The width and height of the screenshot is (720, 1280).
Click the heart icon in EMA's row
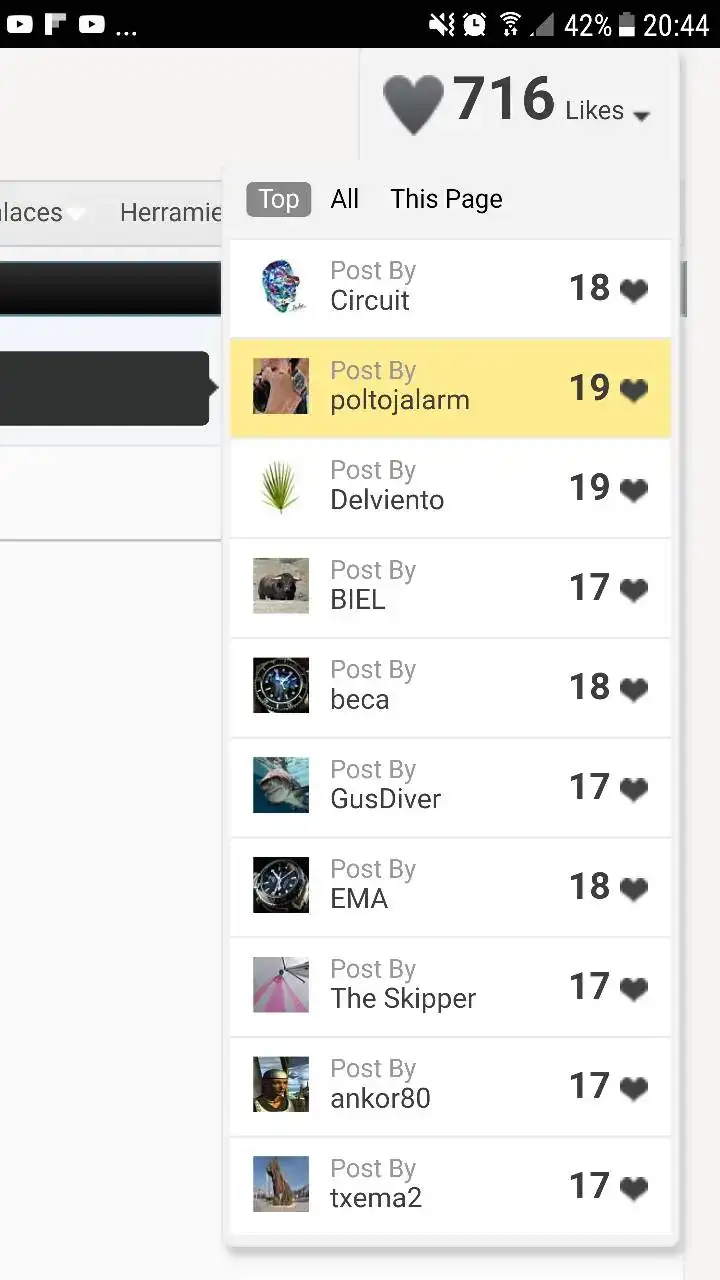[x=634, y=889]
